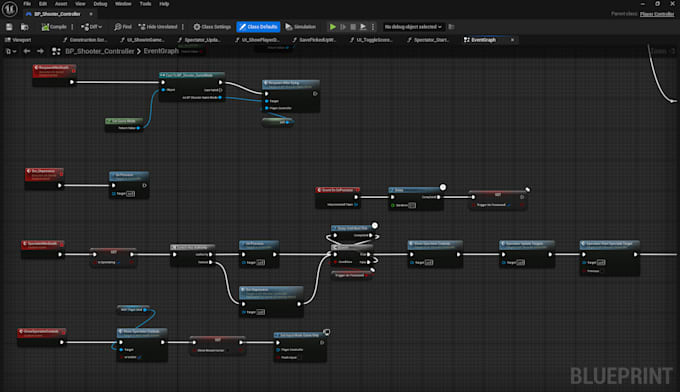The height and width of the screenshot is (392, 680).
Task: Switch to the Spectator_Start function tab
Action: pyautogui.click(x=428, y=40)
